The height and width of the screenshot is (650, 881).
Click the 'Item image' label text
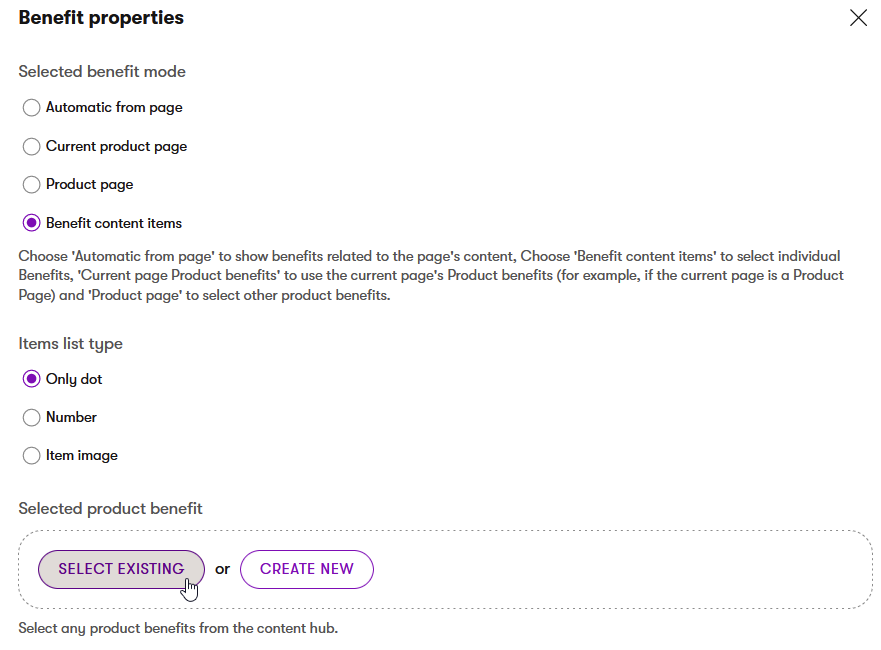(x=82, y=456)
